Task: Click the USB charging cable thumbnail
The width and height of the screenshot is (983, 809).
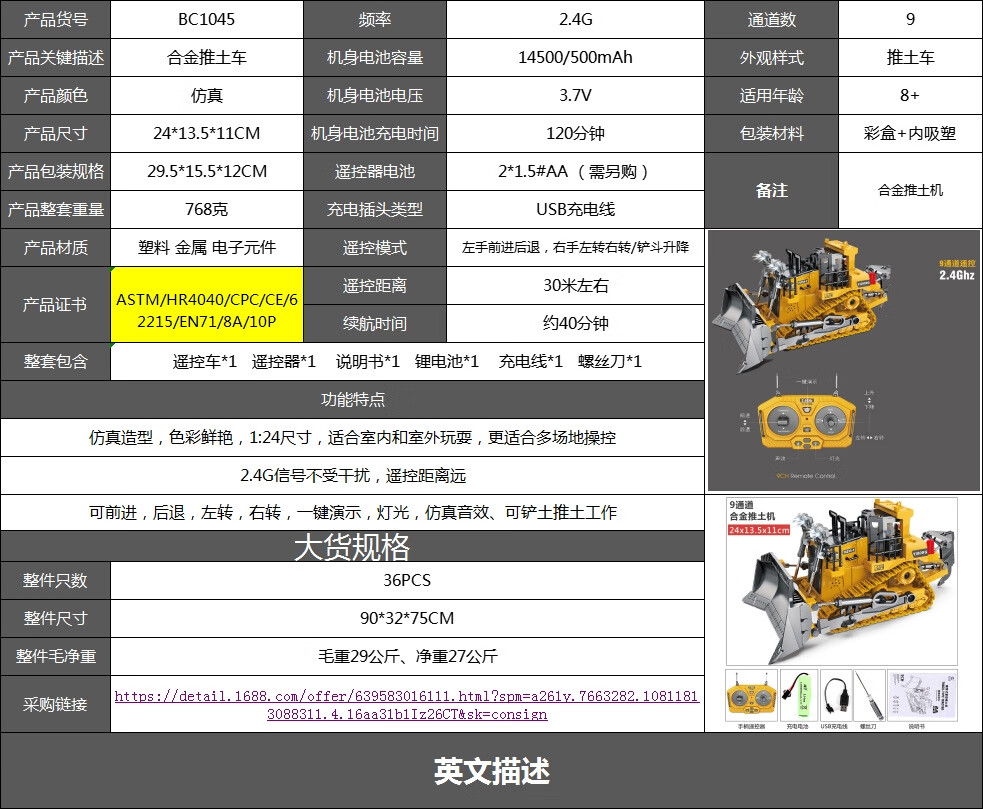Action: click(x=836, y=696)
